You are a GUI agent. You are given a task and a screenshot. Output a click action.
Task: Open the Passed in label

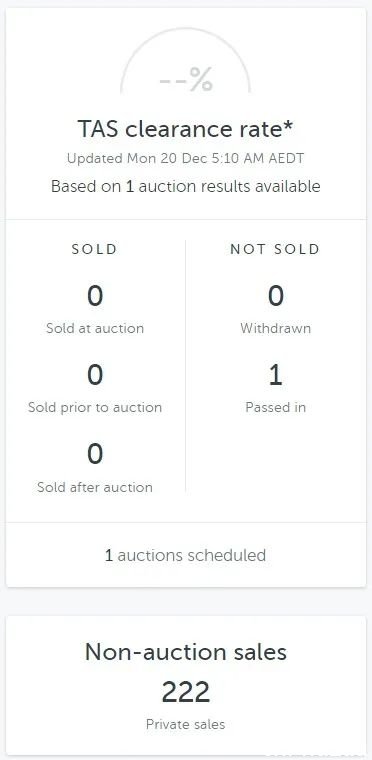pos(275,408)
